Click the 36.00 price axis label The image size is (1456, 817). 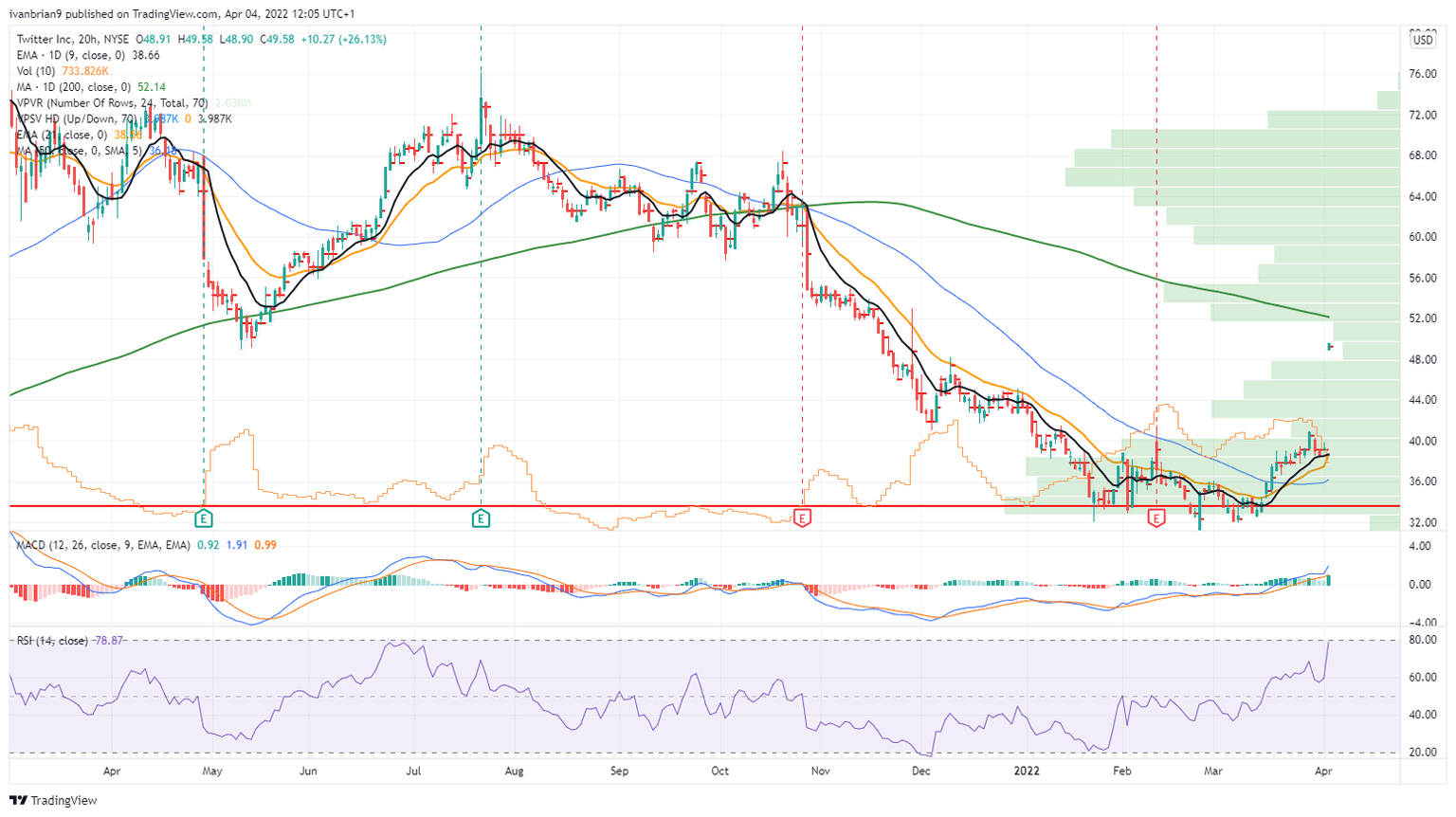coord(1423,481)
